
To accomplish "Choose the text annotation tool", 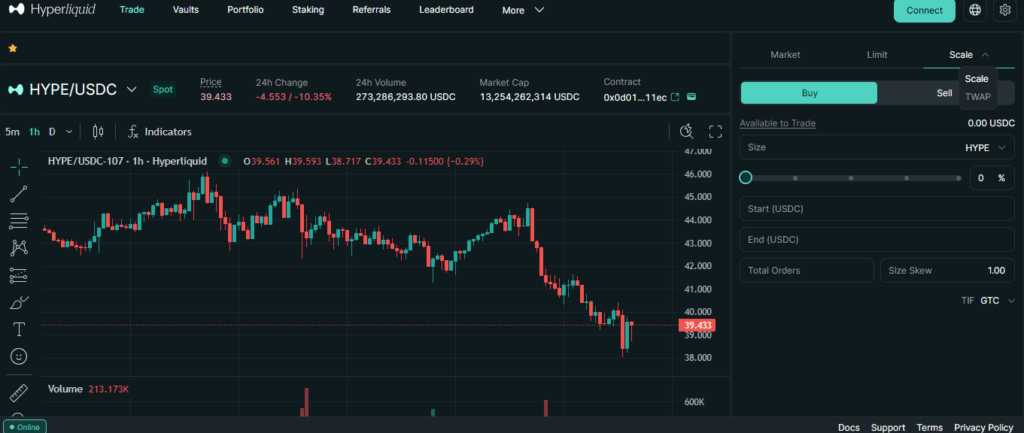I will (x=19, y=328).
